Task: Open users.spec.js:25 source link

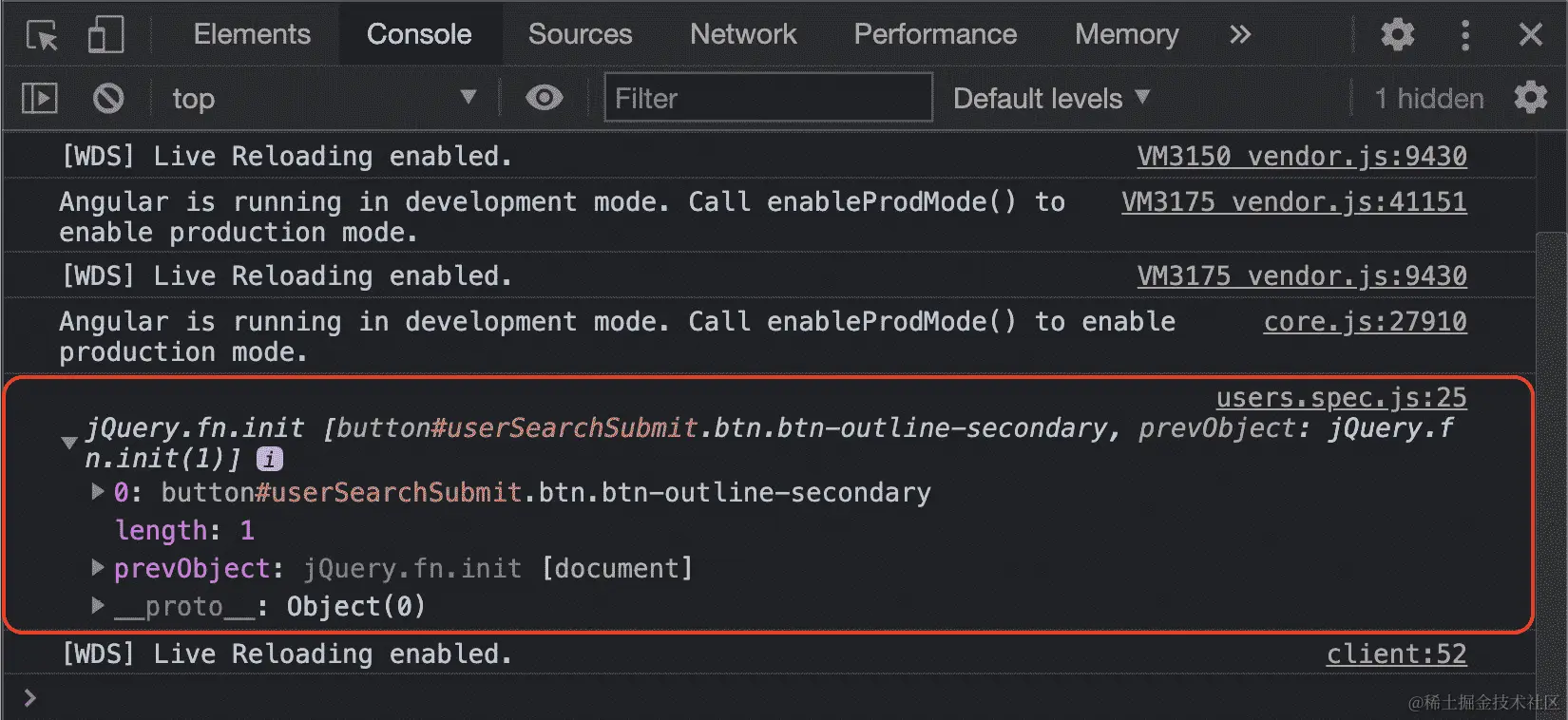Action: click(1341, 397)
